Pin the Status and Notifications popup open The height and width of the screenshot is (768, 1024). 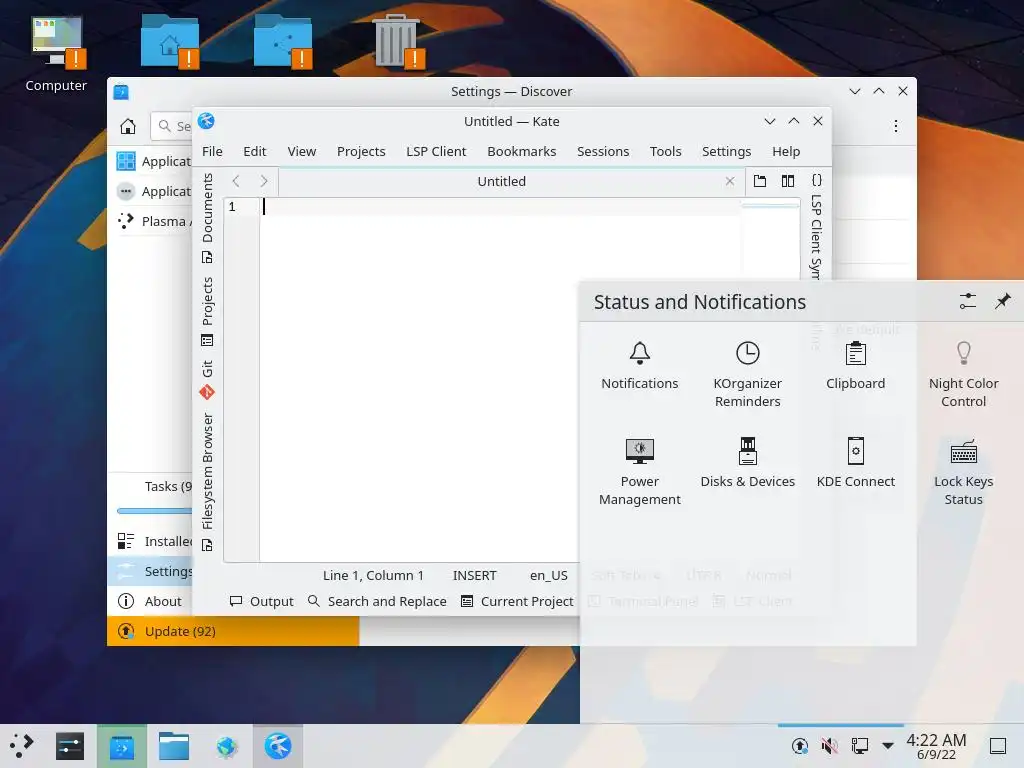[x=1002, y=301]
